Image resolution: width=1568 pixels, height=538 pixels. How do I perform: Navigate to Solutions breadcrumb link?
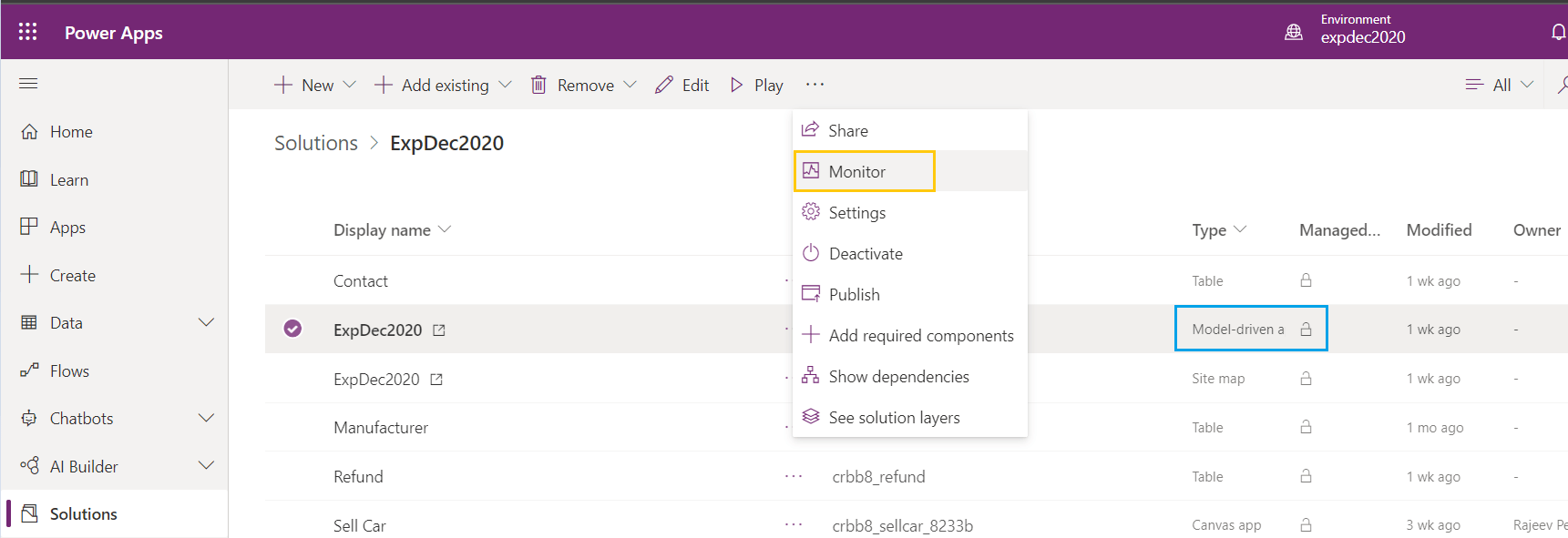coord(316,143)
